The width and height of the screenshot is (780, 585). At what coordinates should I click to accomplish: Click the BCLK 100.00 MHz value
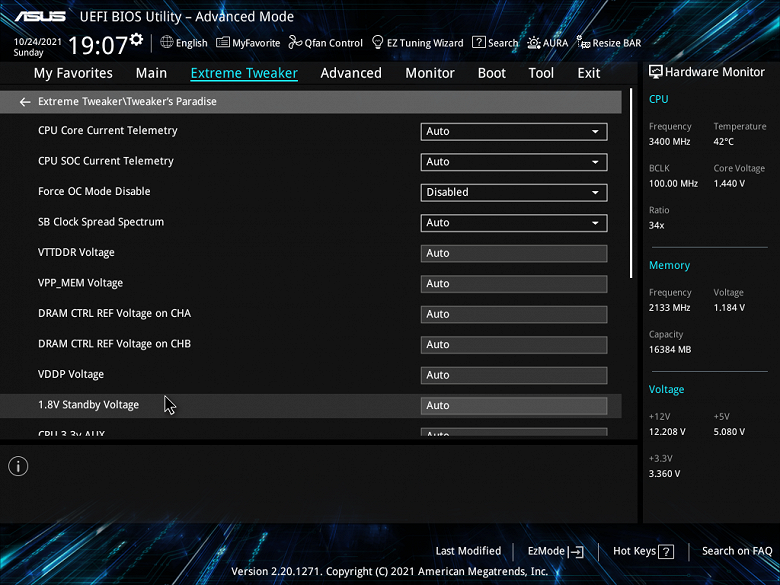[x=673, y=184]
